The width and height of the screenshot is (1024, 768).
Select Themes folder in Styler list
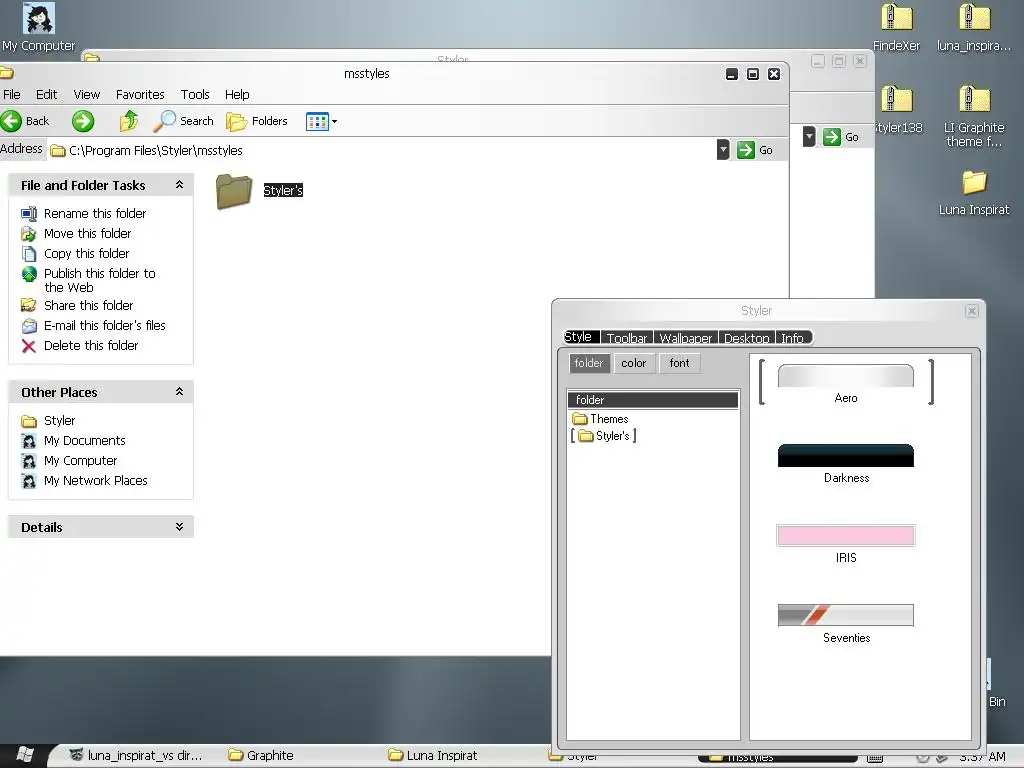pyautogui.click(x=600, y=419)
